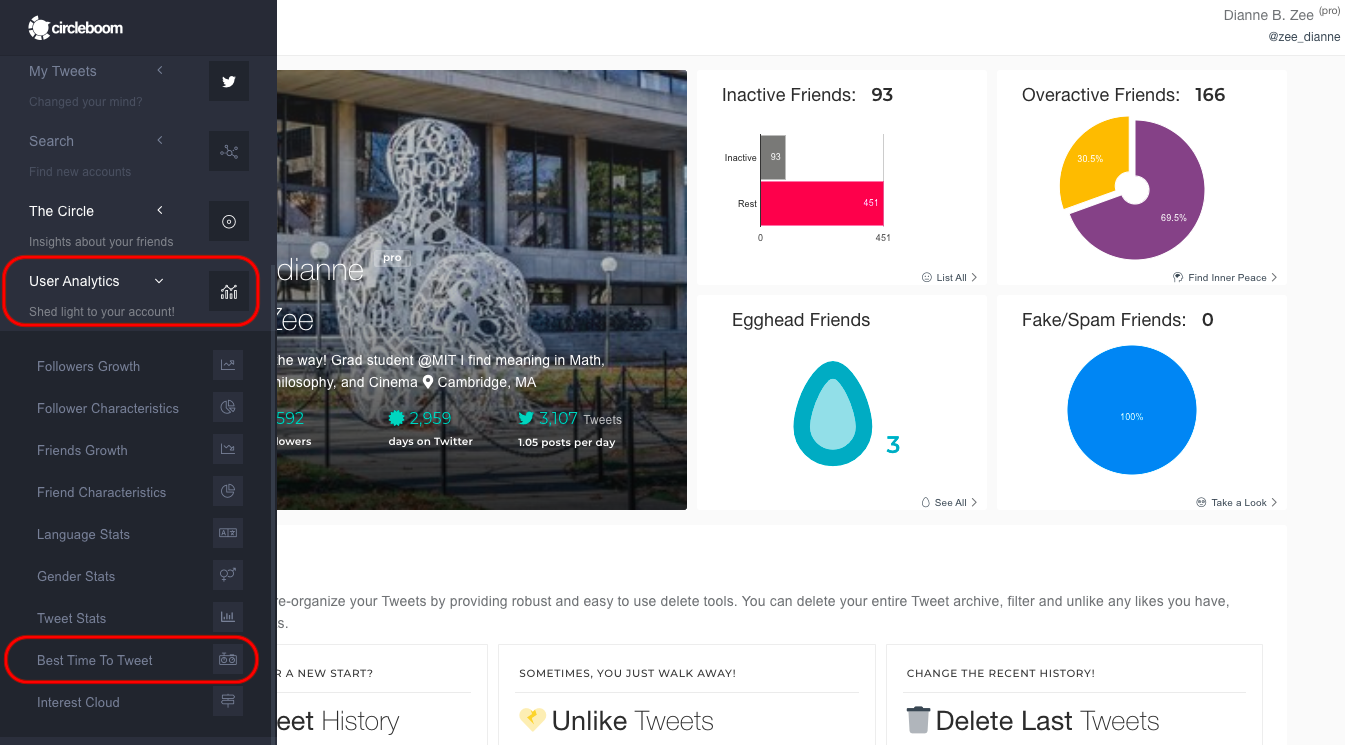Expand The Circle chevron
This screenshot has height=745, width=1345.
(160, 210)
